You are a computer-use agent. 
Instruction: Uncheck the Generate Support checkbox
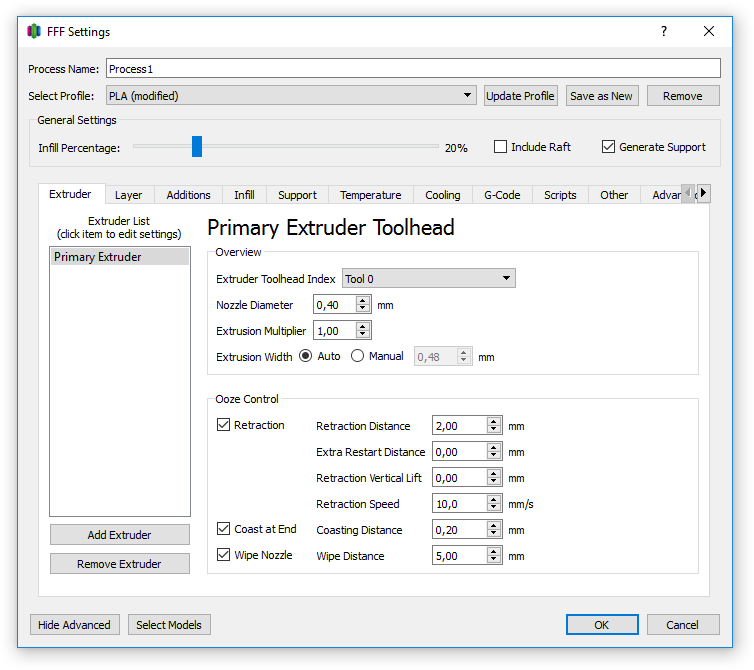tap(608, 147)
